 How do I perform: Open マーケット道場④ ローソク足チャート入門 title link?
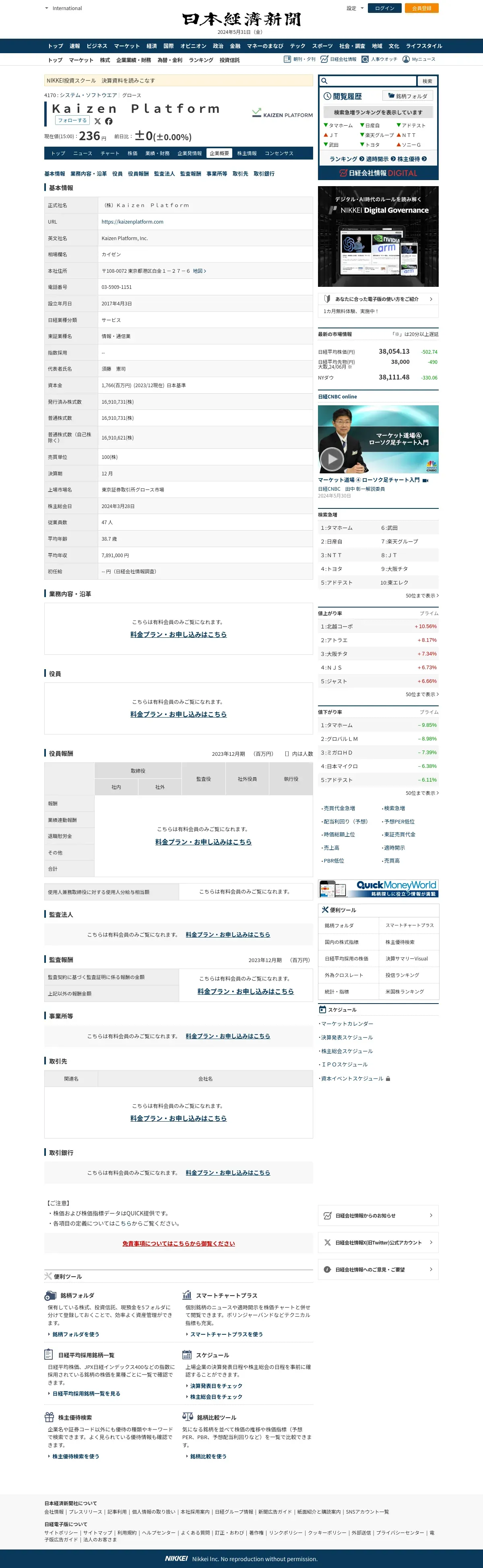coord(369,480)
